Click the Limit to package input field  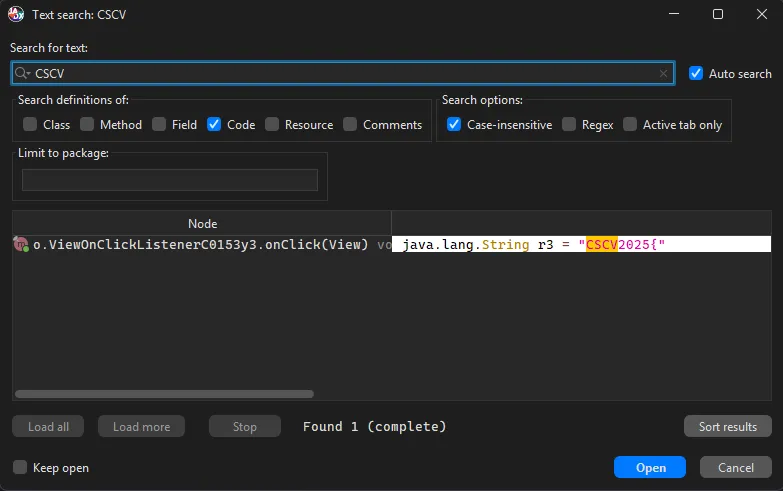click(170, 180)
